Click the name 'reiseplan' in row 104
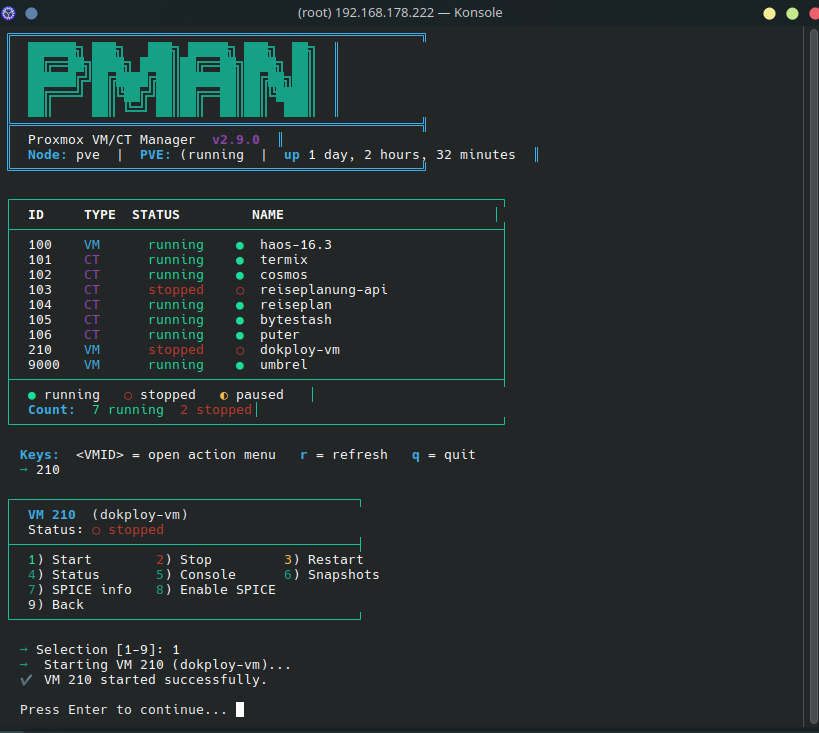The height and width of the screenshot is (733, 819). (x=296, y=305)
